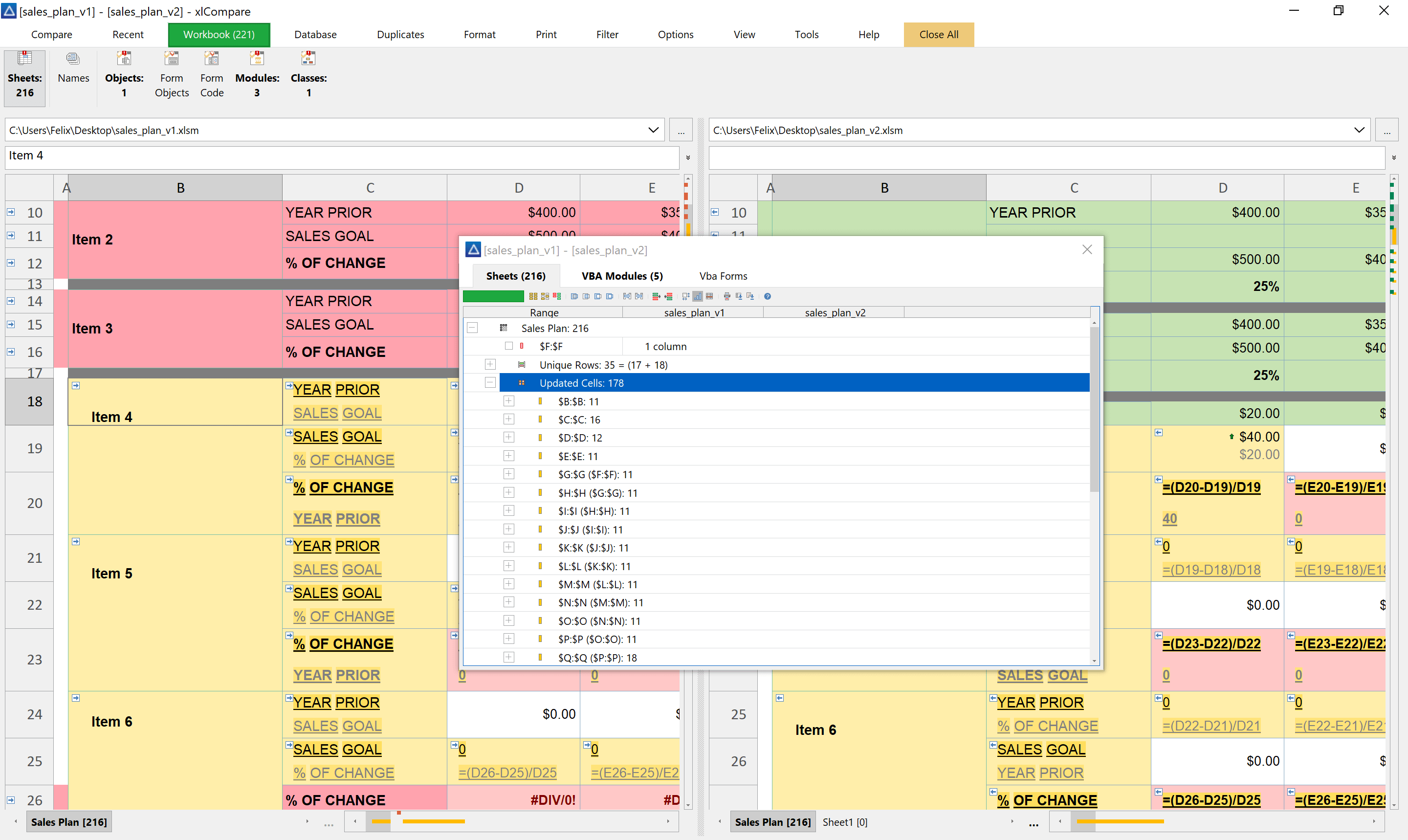Select the sales_plan_v2 column header
1408x840 pixels.
834,312
